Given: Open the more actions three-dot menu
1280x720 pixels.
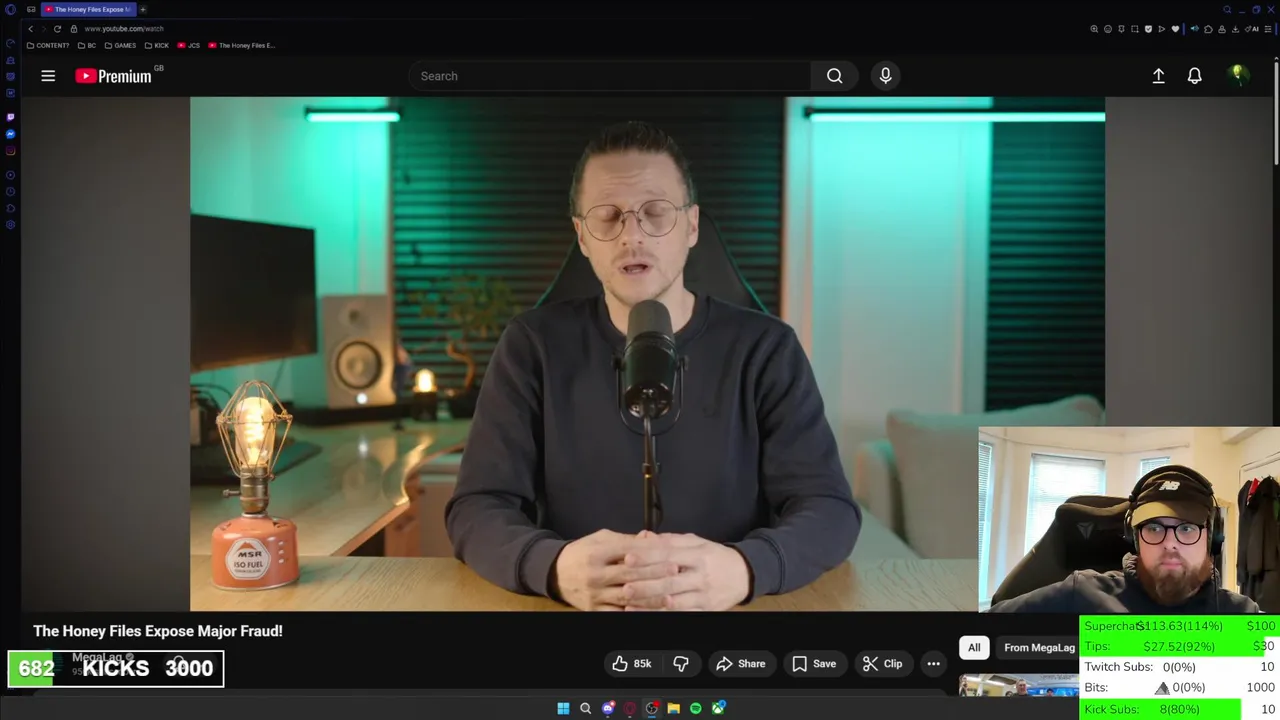Looking at the screenshot, I should point(933,664).
